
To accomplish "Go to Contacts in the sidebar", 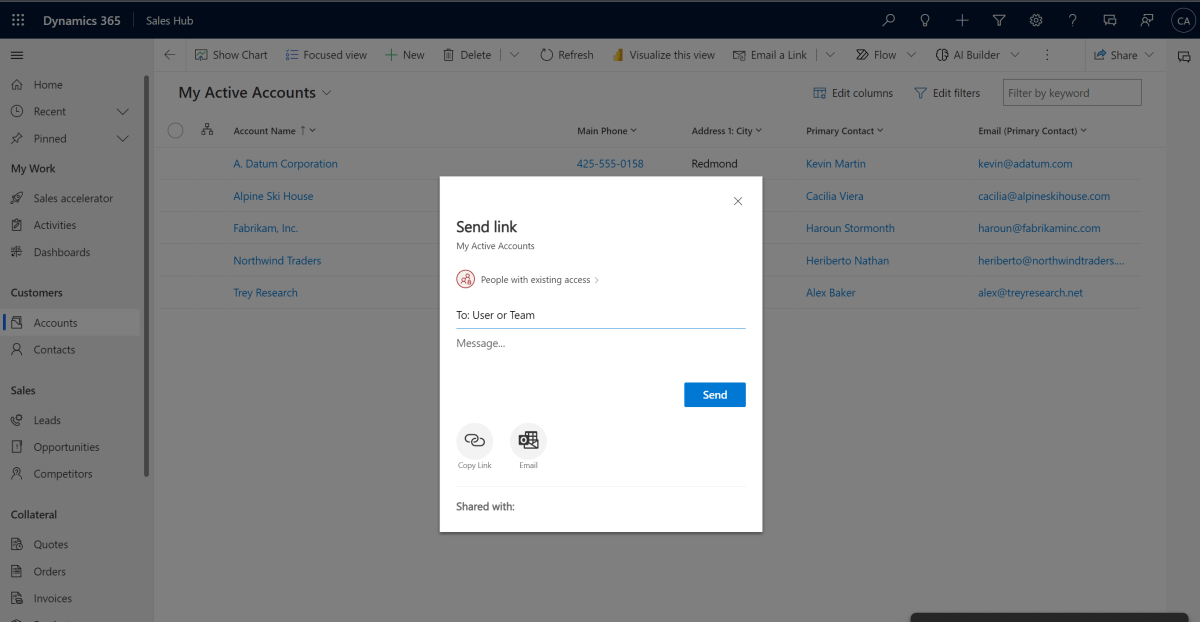I will tap(58, 349).
